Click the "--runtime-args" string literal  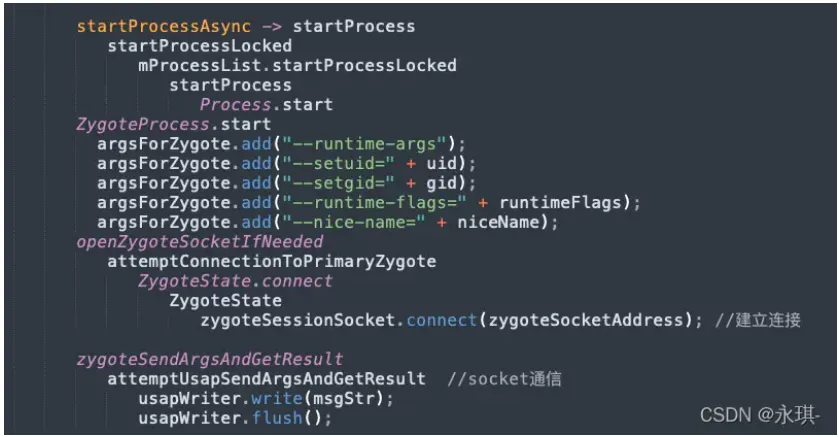364,144
